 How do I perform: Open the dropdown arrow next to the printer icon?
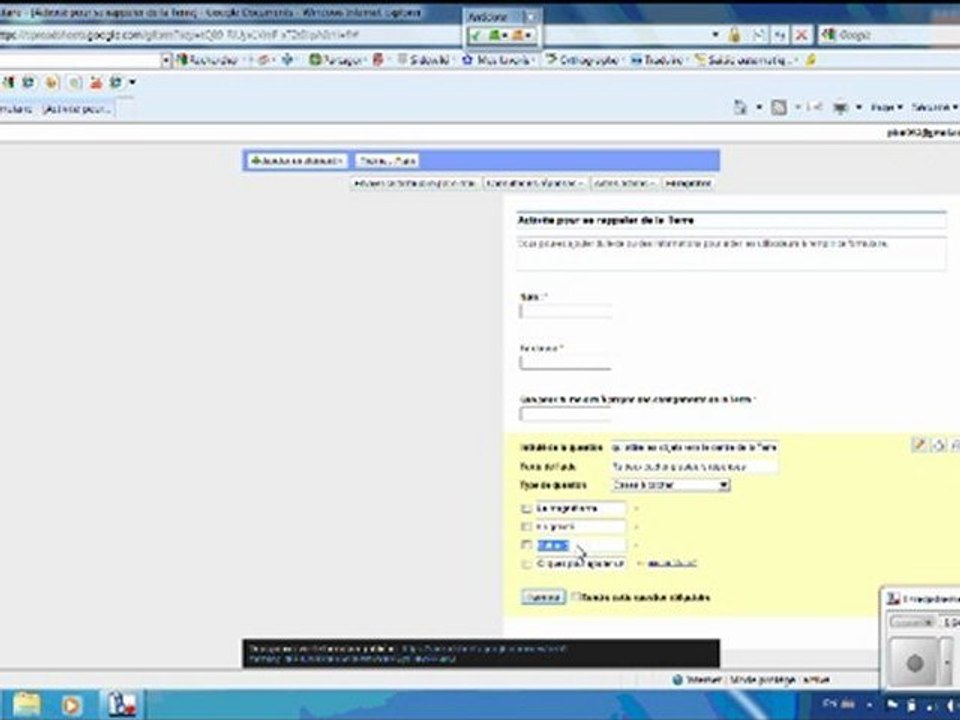(858, 107)
